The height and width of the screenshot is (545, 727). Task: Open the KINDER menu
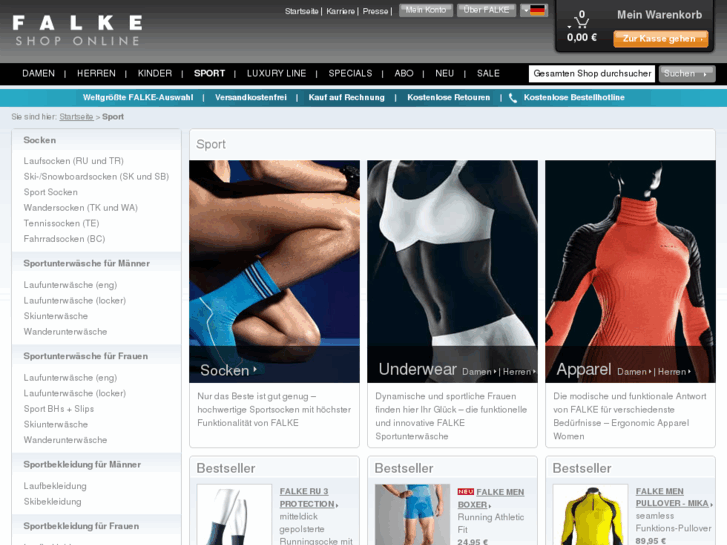click(154, 74)
